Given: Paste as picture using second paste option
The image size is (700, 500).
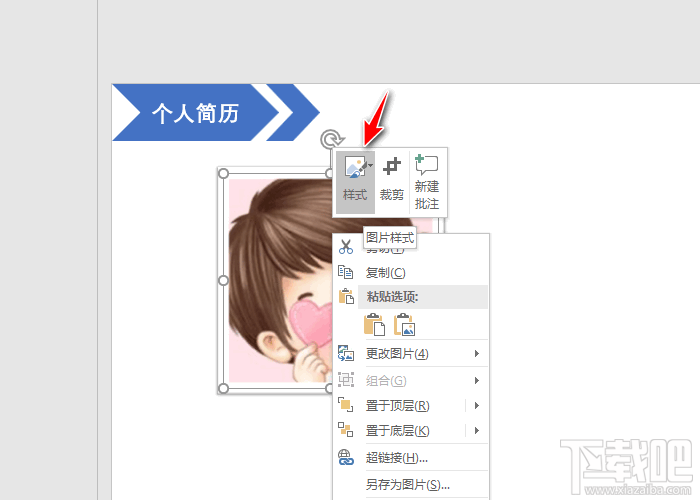Looking at the screenshot, I should [404, 325].
